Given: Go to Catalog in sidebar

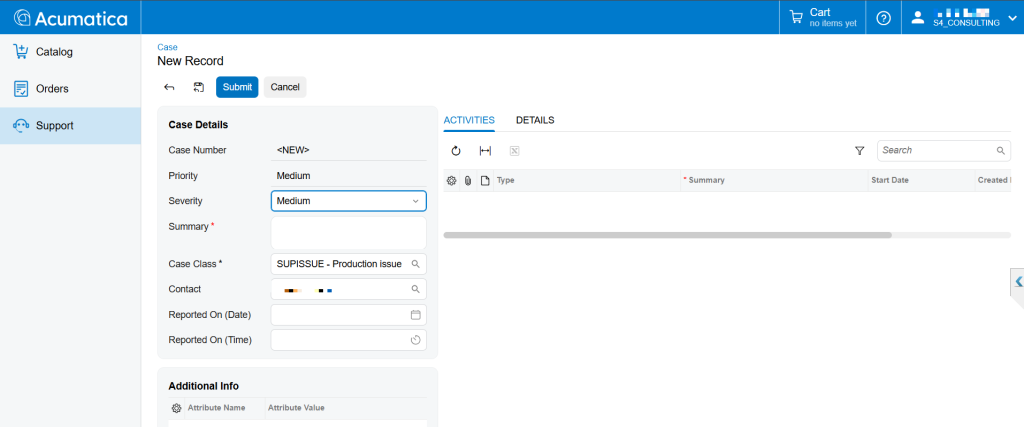Looking at the screenshot, I should tap(71, 52).
